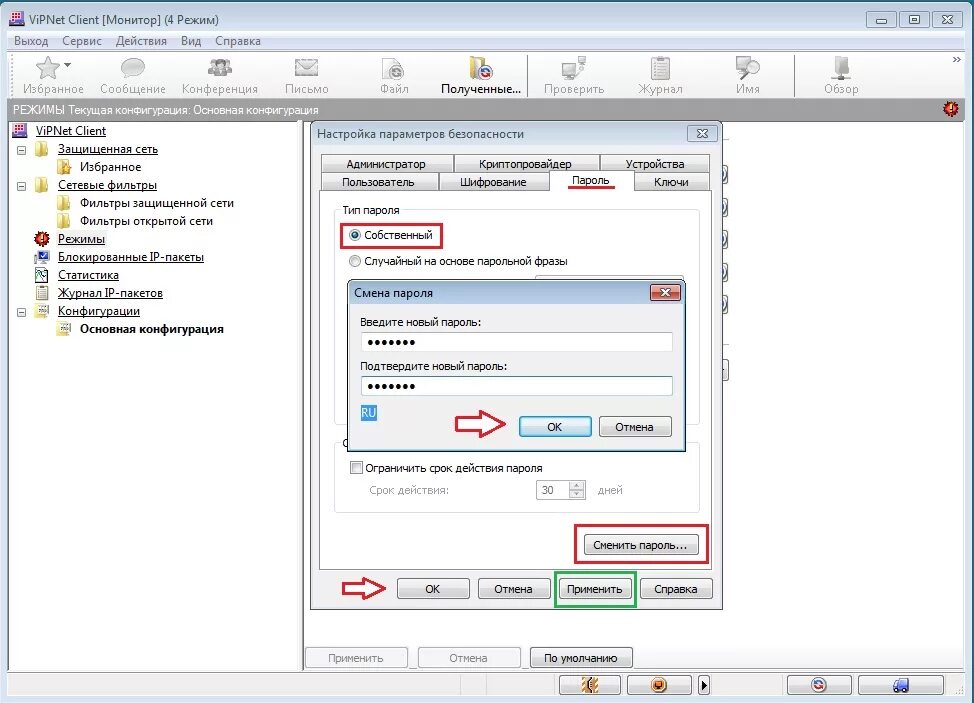This screenshot has width=974, height=703.
Task: Click Отмена in security settings dialog
Action: pos(513,589)
